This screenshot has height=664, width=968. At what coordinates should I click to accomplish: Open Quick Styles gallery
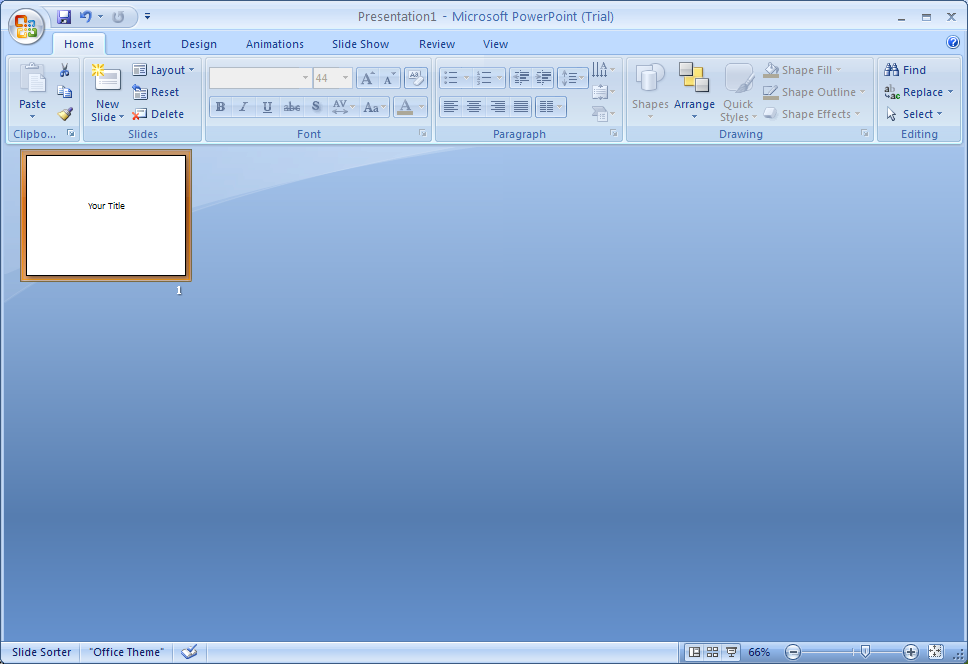pos(738,91)
